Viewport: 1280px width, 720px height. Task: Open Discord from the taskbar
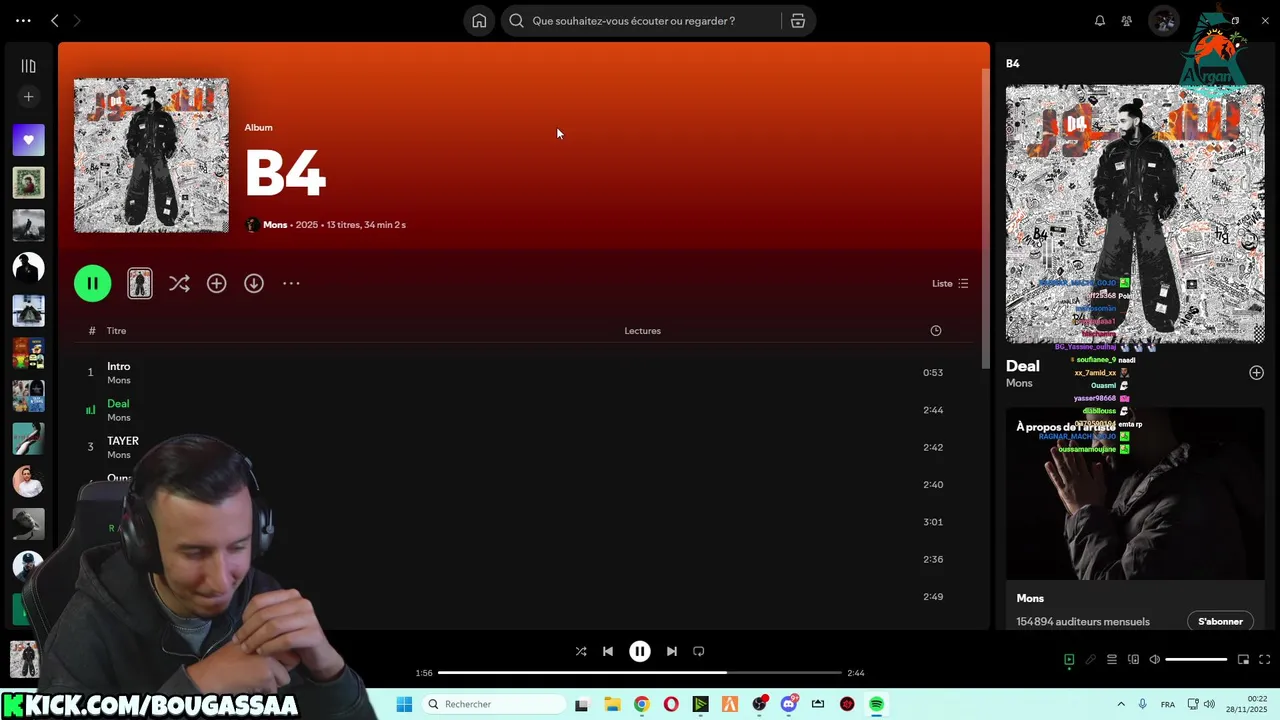click(x=789, y=704)
